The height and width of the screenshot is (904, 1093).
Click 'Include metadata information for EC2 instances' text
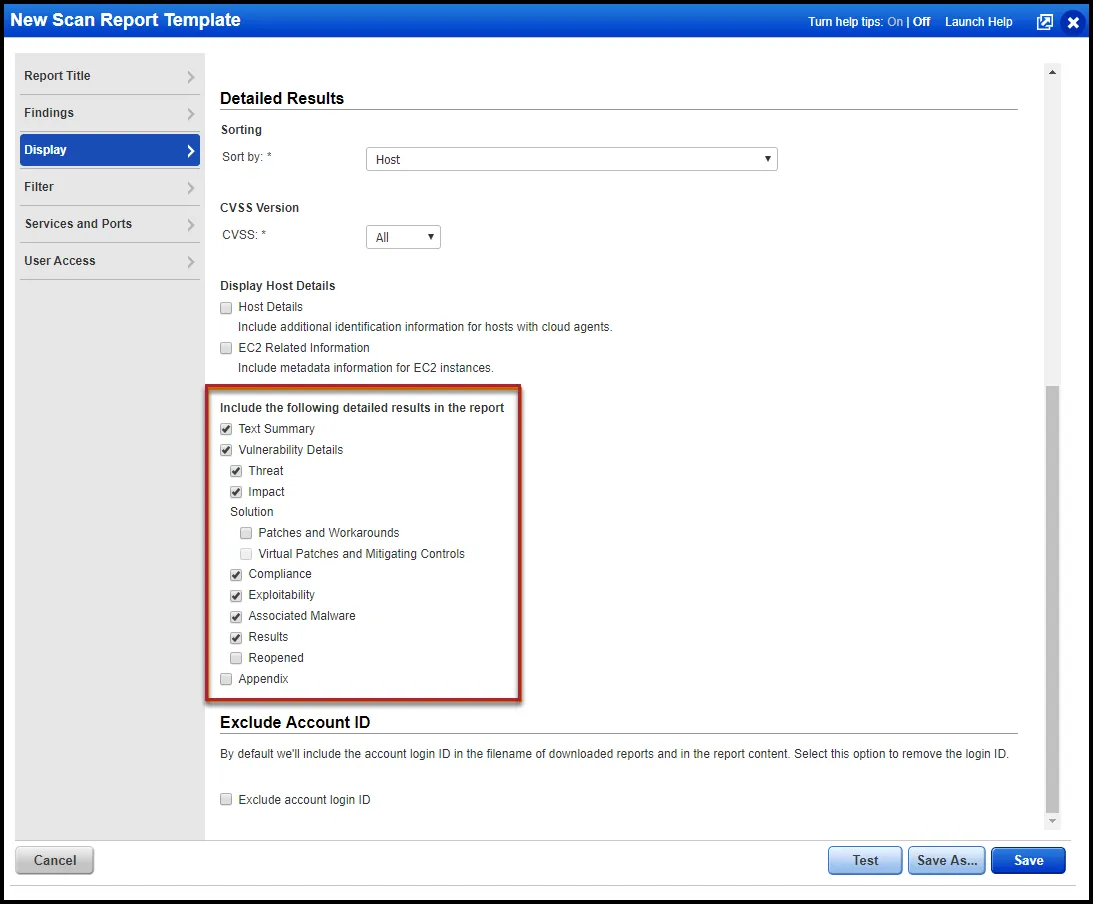[x=365, y=367]
